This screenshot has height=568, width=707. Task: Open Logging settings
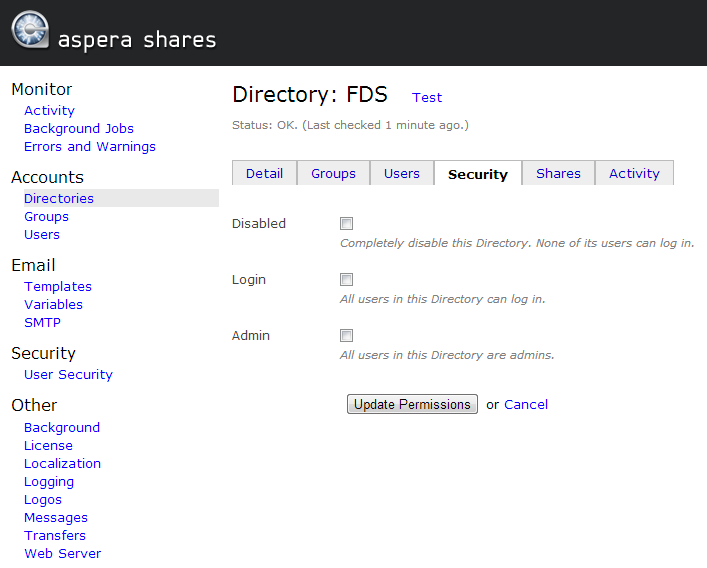tap(49, 482)
